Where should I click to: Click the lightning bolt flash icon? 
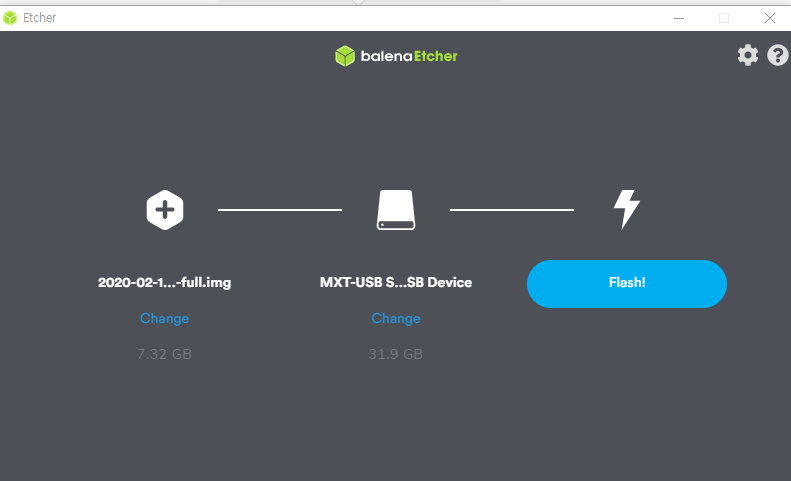(627, 209)
